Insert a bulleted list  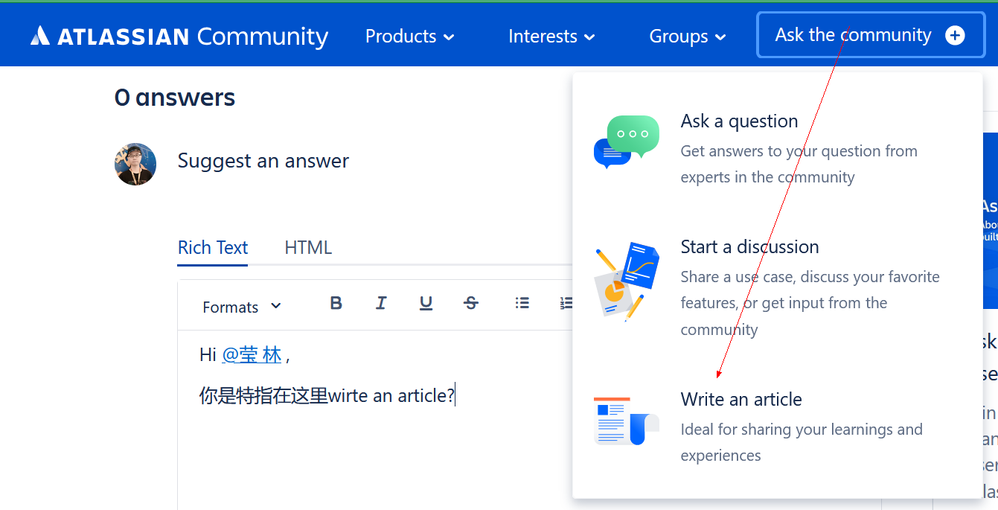pyautogui.click(x=523, y=303)
